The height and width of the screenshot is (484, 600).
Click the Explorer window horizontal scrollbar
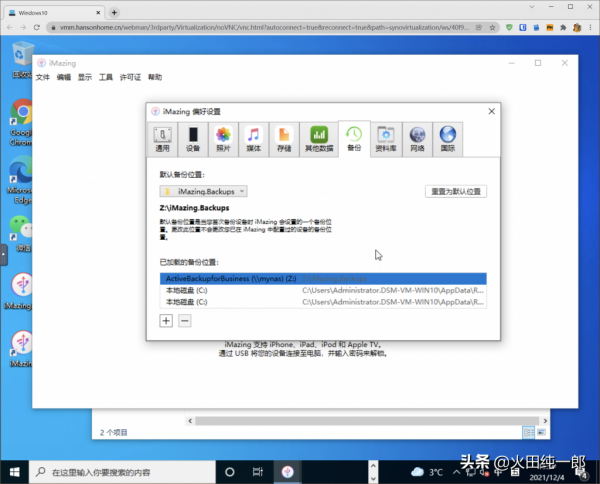pos(367,421)
